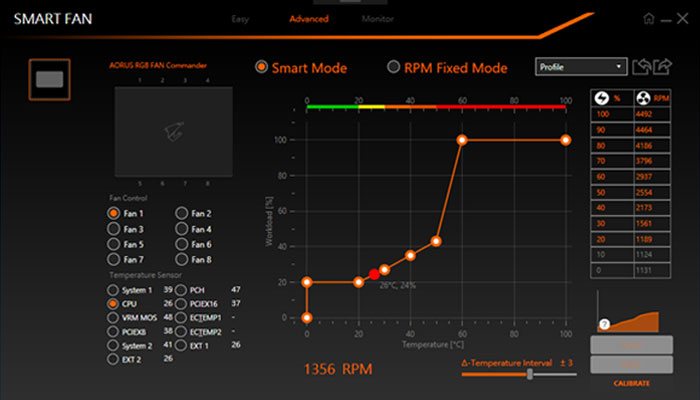Viewport: 700px width, 400px height.
Task: Click the export profile arrow icon
Action: (x=662, y=66)
